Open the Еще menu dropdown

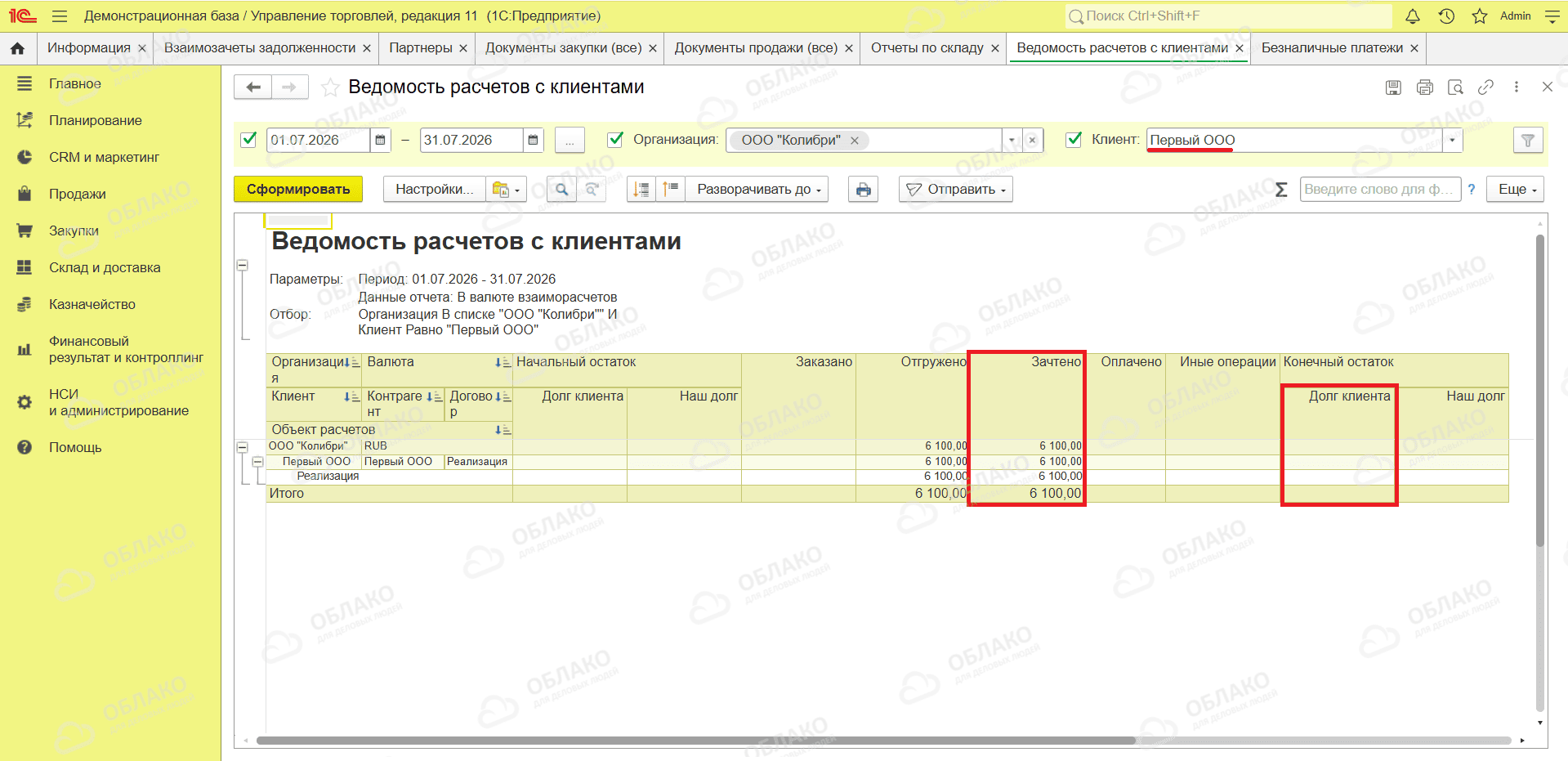(1516, 190)
